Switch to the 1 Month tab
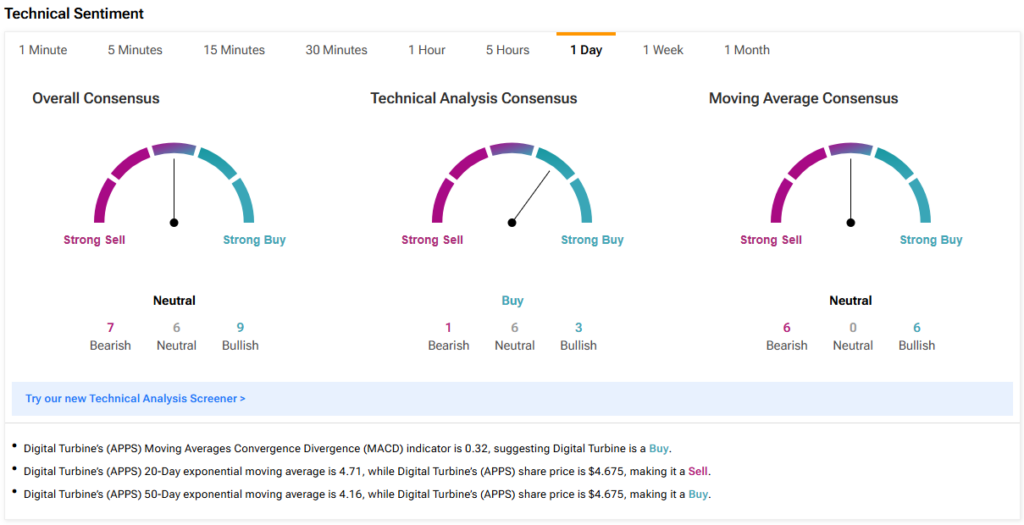The image size is (1024, 525). click(746, 50)
